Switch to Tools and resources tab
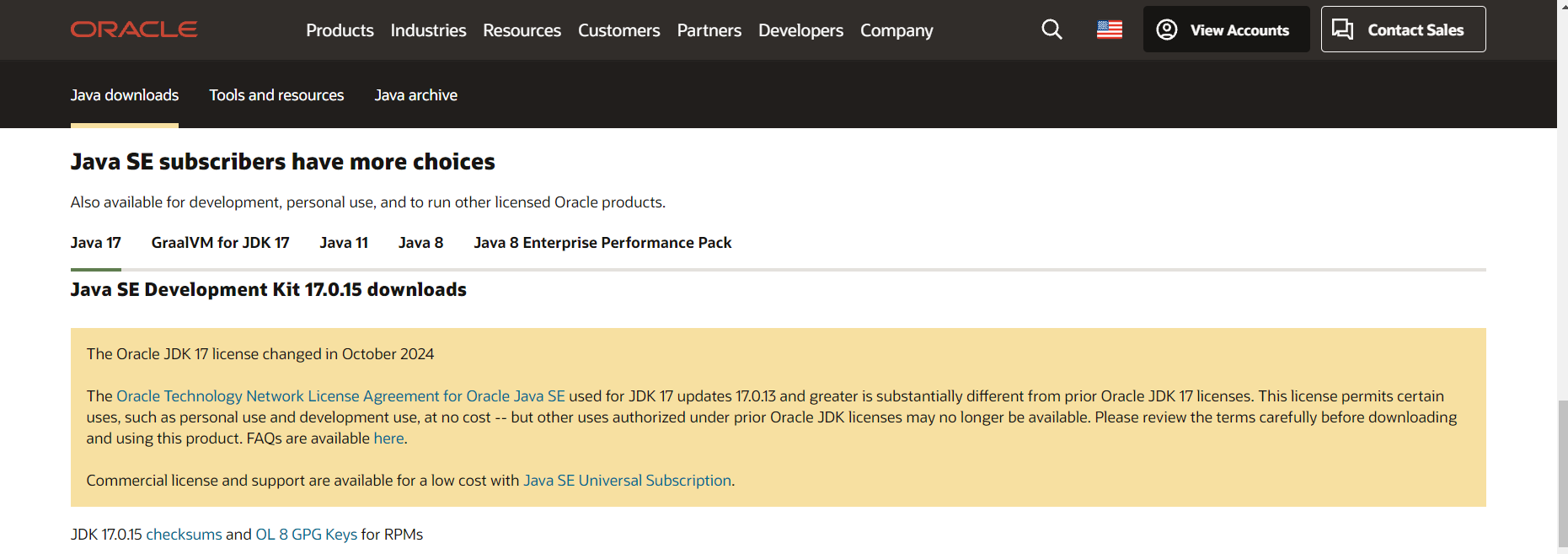This screenshot has height=554, width=1568. point(276,95)
